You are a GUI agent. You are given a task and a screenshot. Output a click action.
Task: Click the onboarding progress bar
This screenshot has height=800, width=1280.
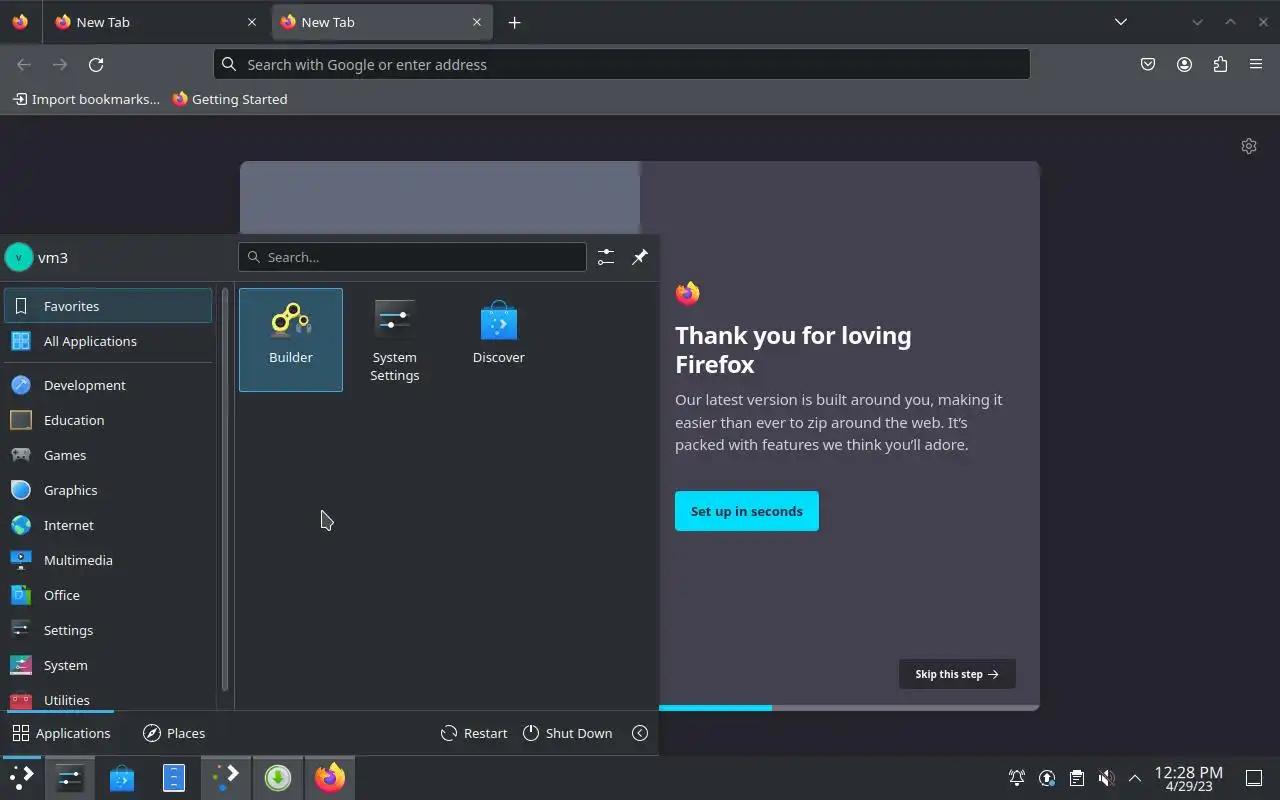tap(849, 708)
